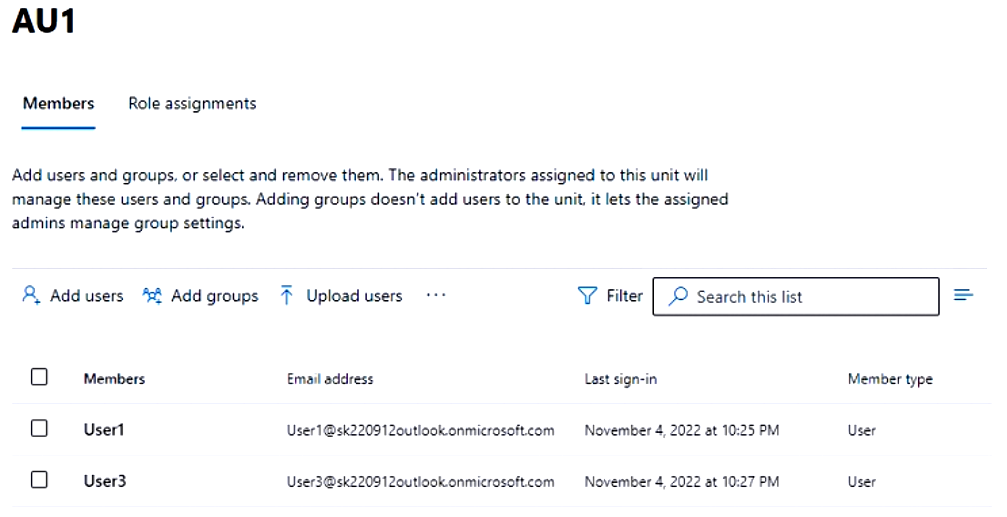This screenshot has height=517, width=1007.
Task: Sort by the Email address column header
Action: (330, 379)
